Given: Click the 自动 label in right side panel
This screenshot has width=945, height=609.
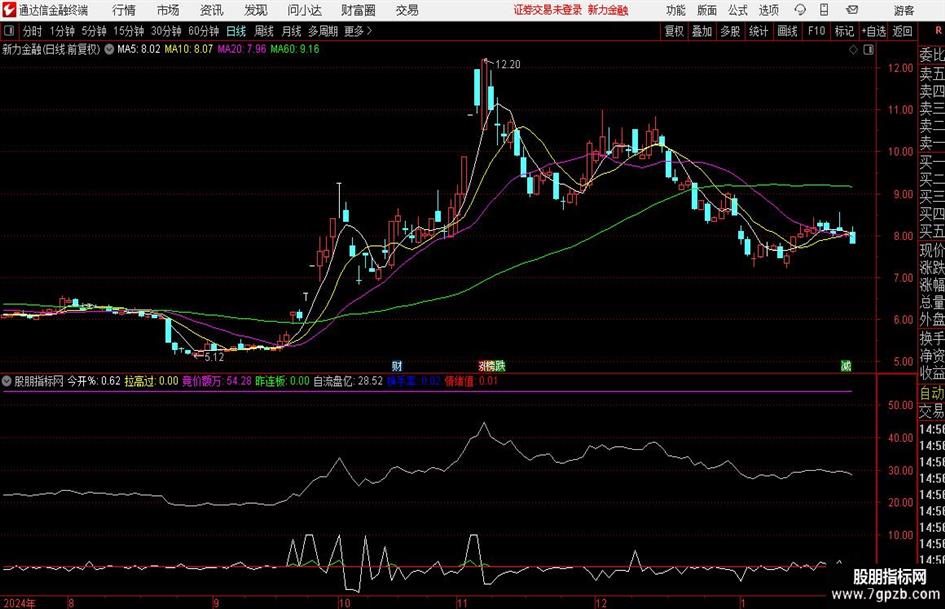Looking at the screenshot, I should click(932, 394).
